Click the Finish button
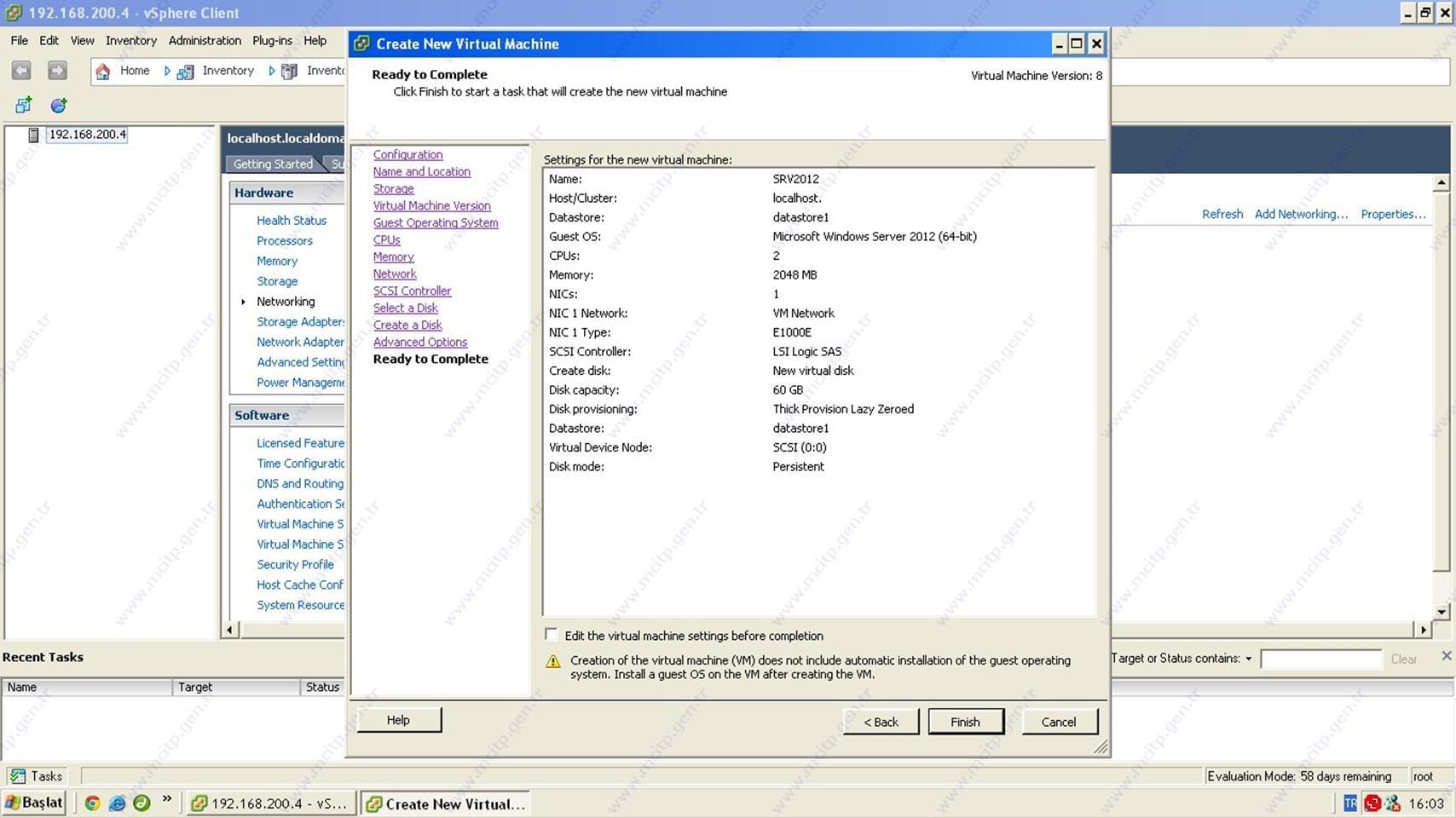 (x=966, y=722)
